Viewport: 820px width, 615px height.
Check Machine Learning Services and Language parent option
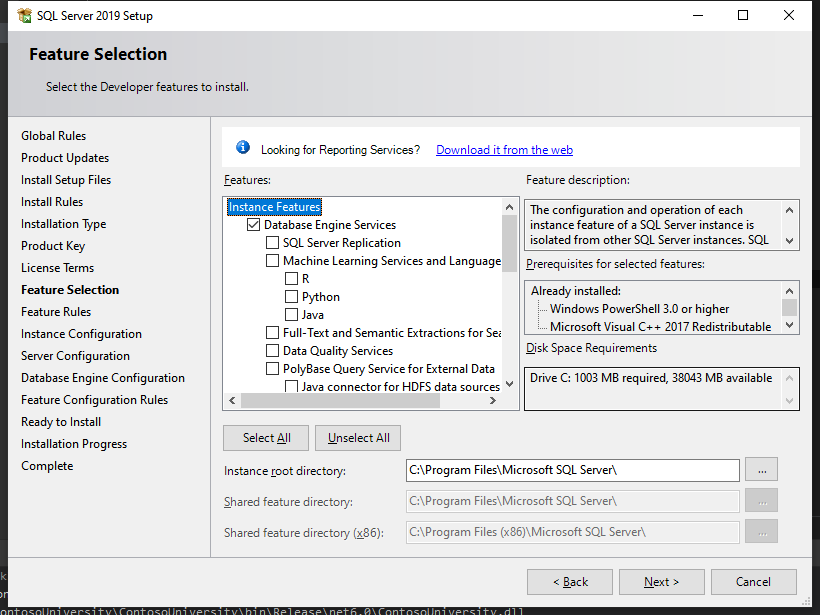272,261
